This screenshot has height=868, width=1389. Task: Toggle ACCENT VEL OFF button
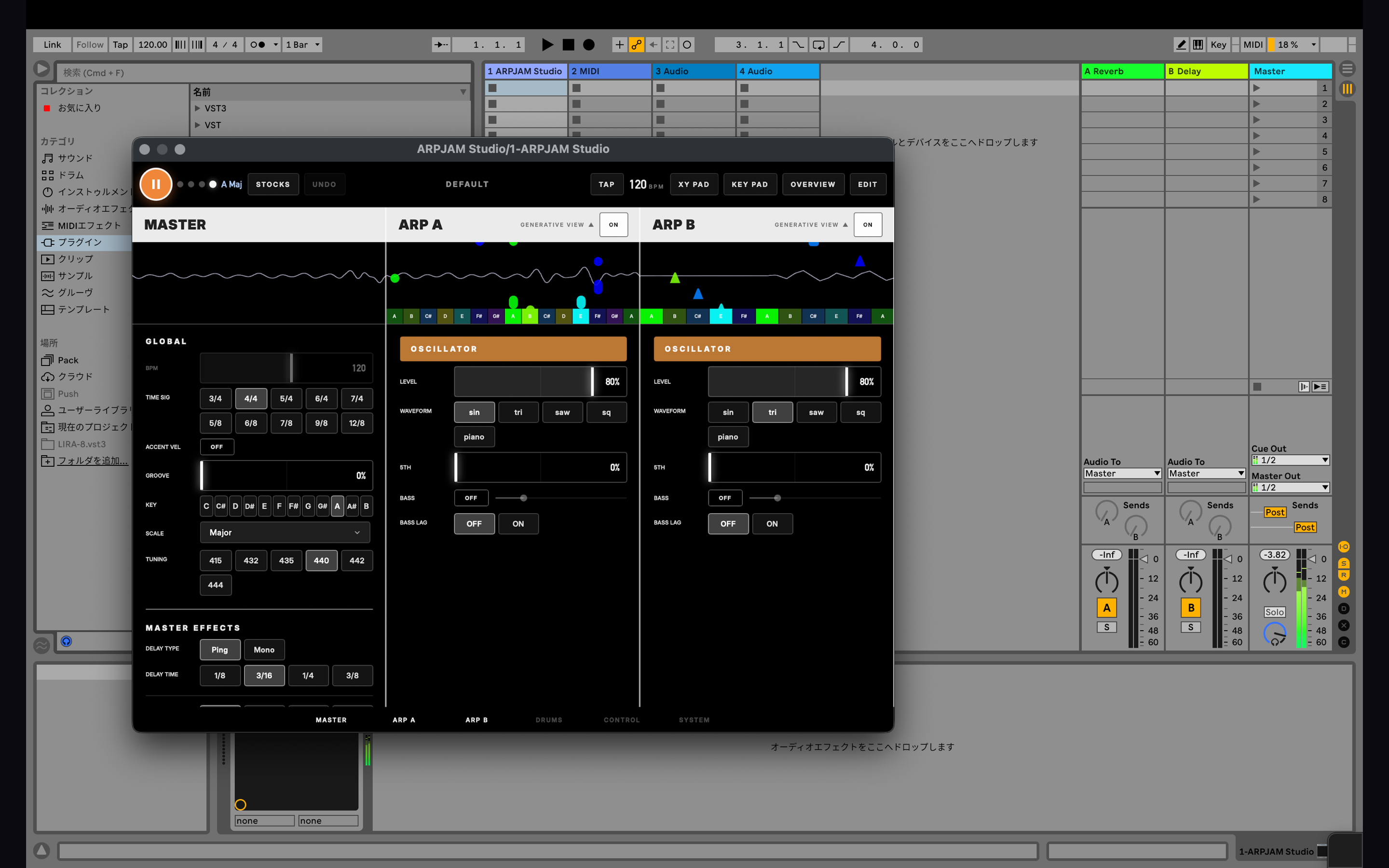pyautogui.click(x=217, y=447)
